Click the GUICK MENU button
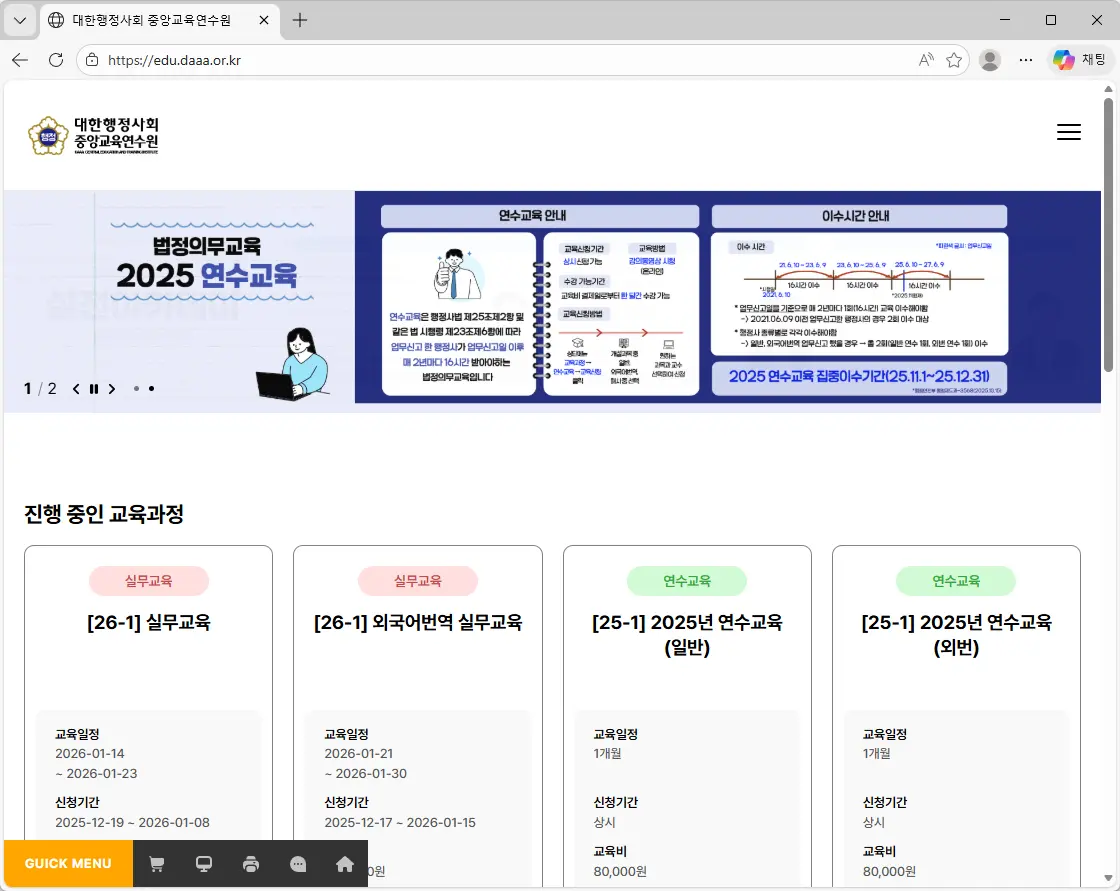Image resolution: width=1120 pixels, height=891 pixels. (66, 863)
